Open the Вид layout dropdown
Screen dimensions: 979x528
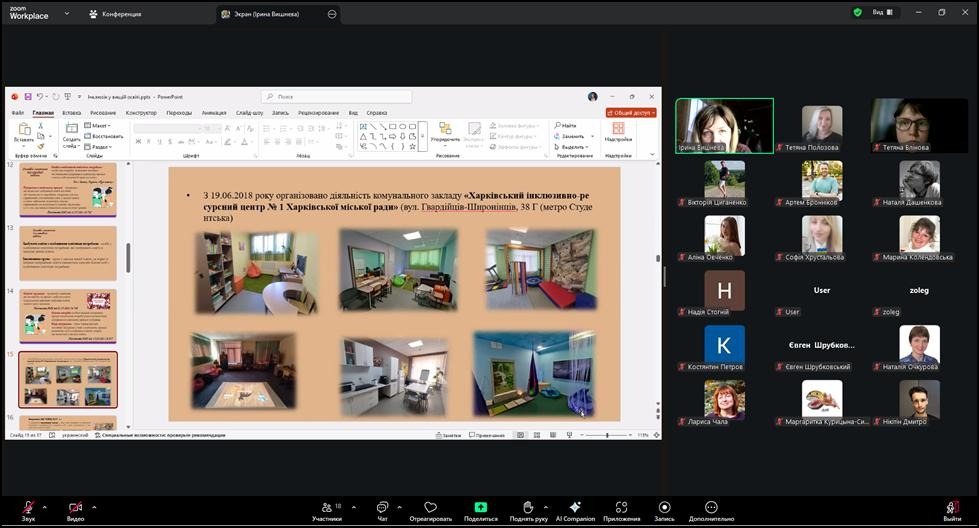point(882,13)
